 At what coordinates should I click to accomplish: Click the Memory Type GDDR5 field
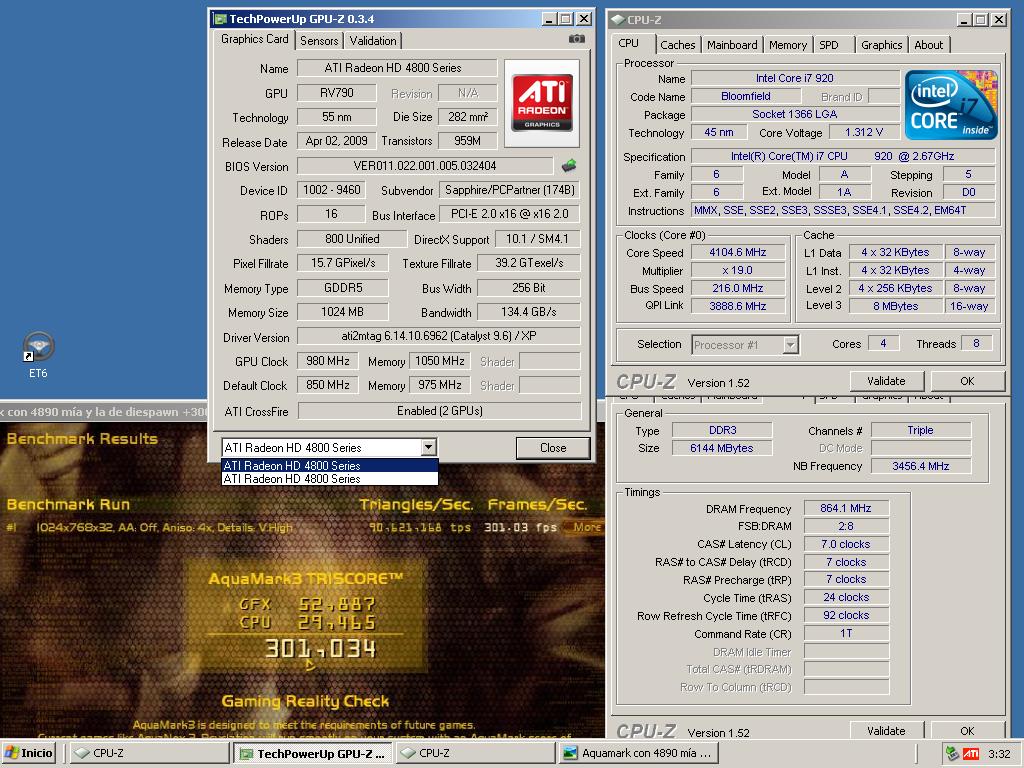click(343, 288)
